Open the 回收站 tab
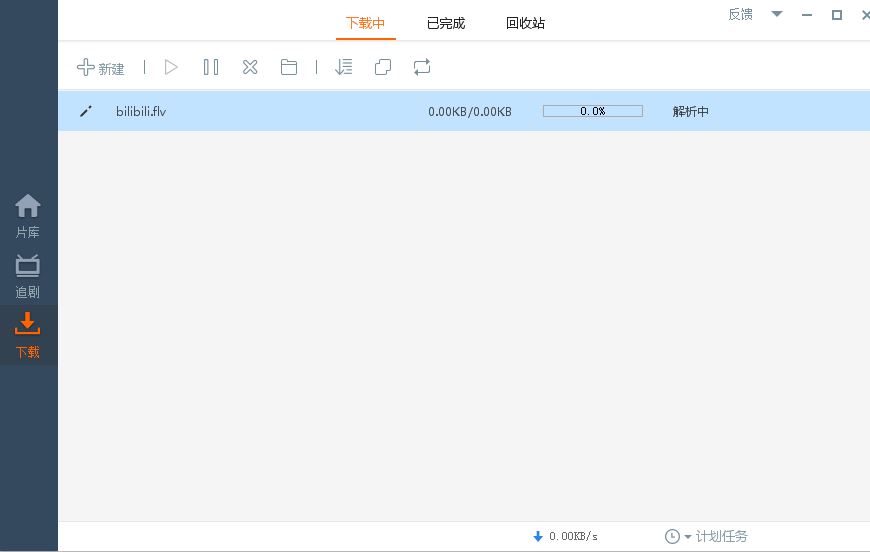This screenshot has width=870, height=552. click(x=525, y=23)
